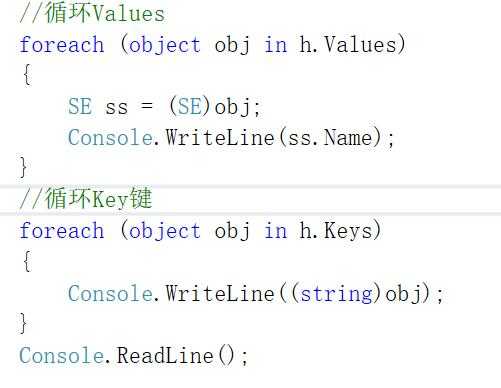Click the Console.ReadLine statement
Image resolution: width=501 pixels, height=388 pixels.
point(133,356)
